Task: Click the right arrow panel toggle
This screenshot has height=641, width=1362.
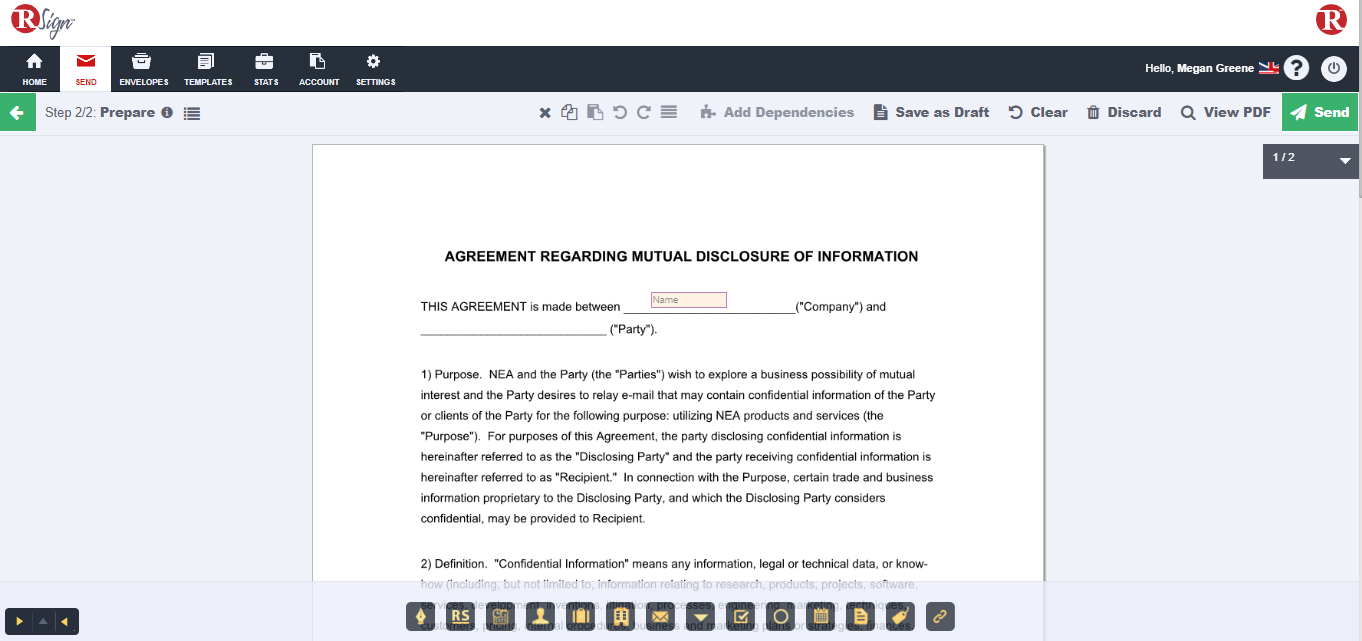Action: [x=19, y=622]
